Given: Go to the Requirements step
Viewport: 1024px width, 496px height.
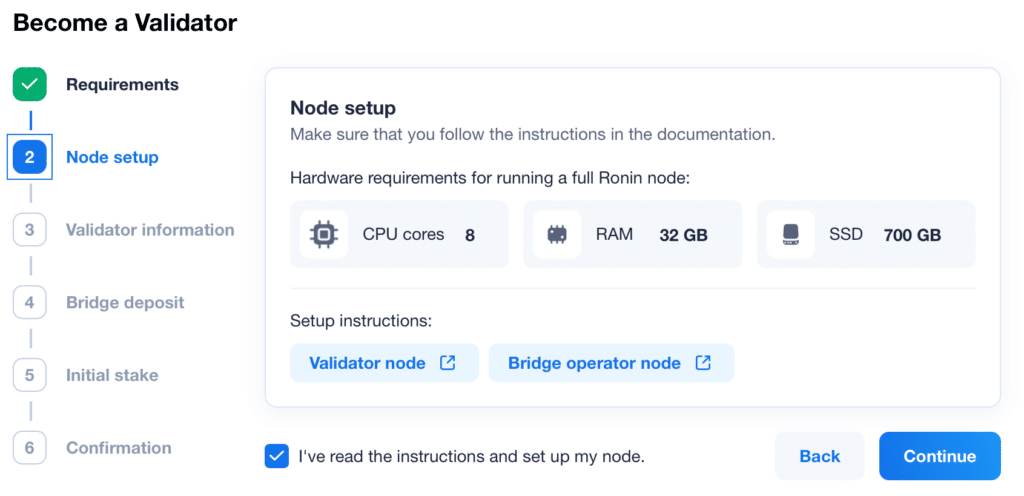Looking at the screenshot, I should click(x=122, y=85).
